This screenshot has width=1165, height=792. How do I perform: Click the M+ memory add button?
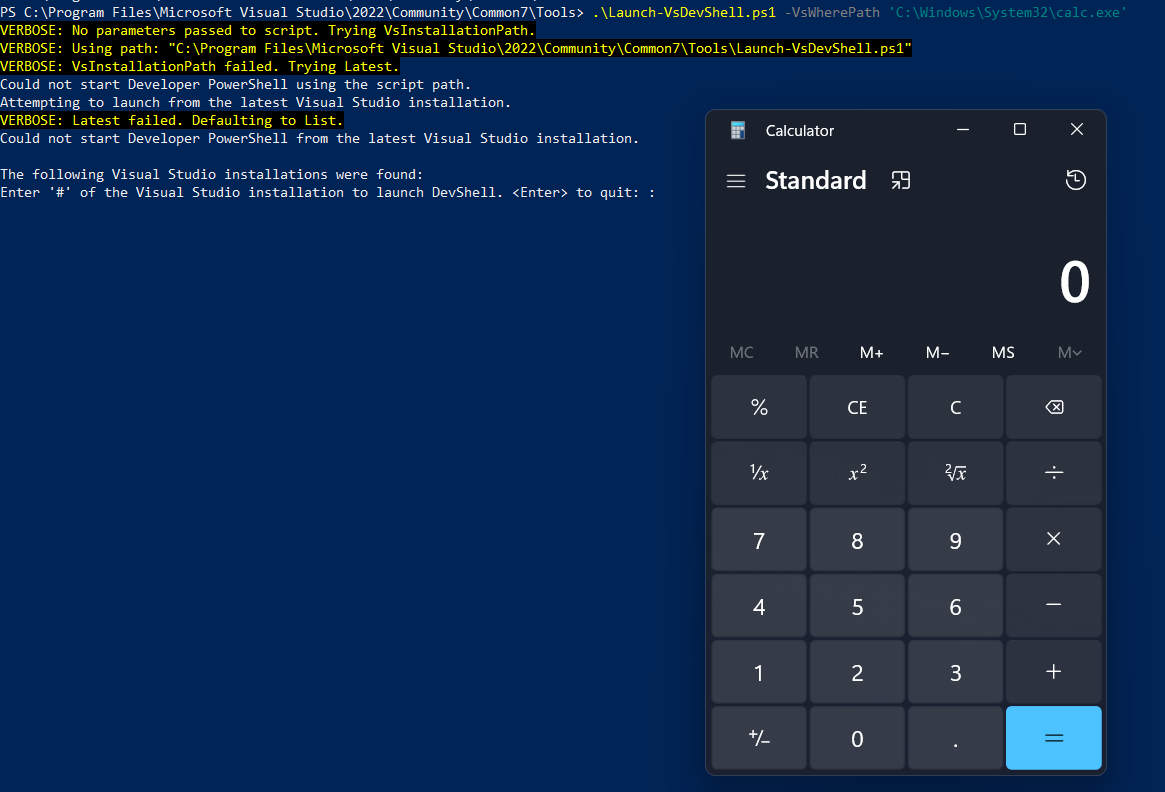872,353
